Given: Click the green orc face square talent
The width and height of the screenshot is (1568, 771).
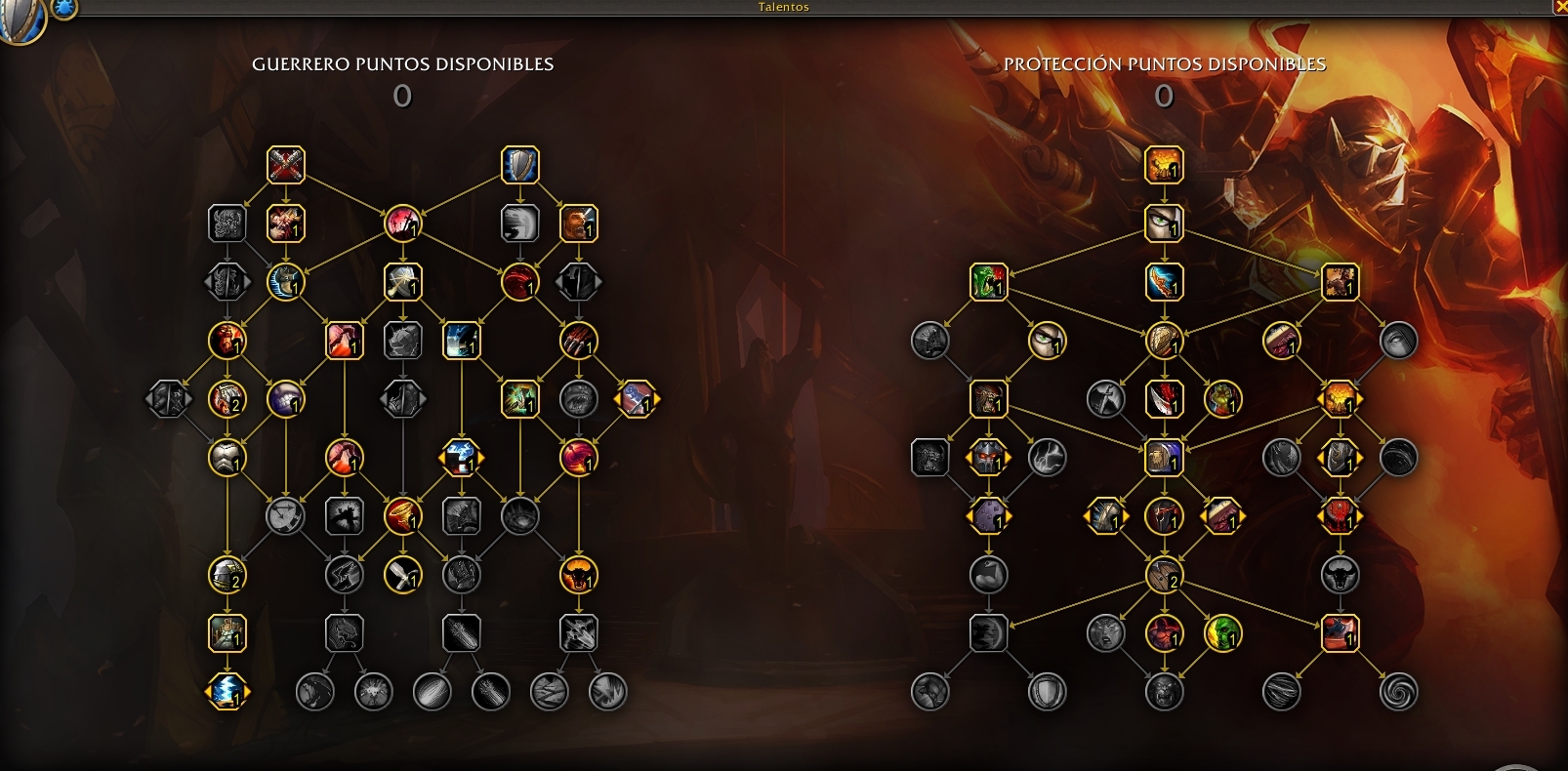Looking at the screenshot, I should click(988, 282).
